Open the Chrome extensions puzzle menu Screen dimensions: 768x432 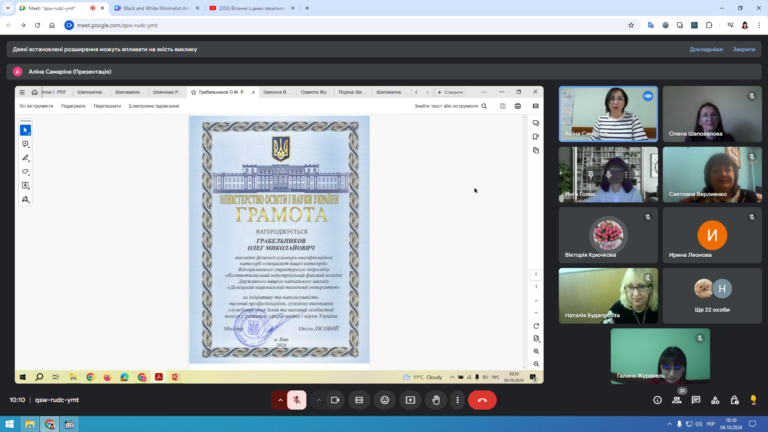click(709, 25)
